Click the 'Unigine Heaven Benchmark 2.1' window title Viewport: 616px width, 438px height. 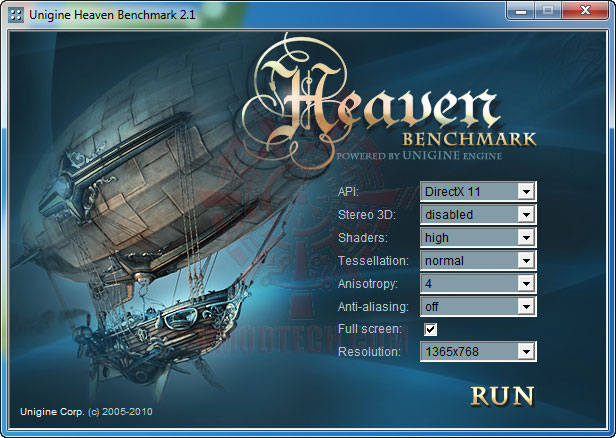[112, 15]
